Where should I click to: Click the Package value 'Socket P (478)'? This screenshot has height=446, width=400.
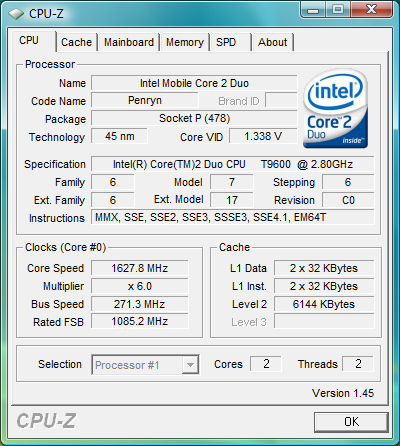194,118
